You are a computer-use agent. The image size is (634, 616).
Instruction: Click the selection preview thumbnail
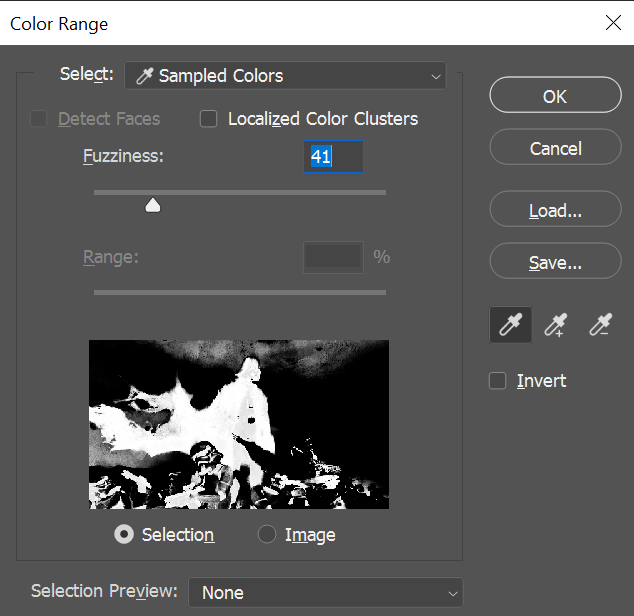click(x=239, y=424)
